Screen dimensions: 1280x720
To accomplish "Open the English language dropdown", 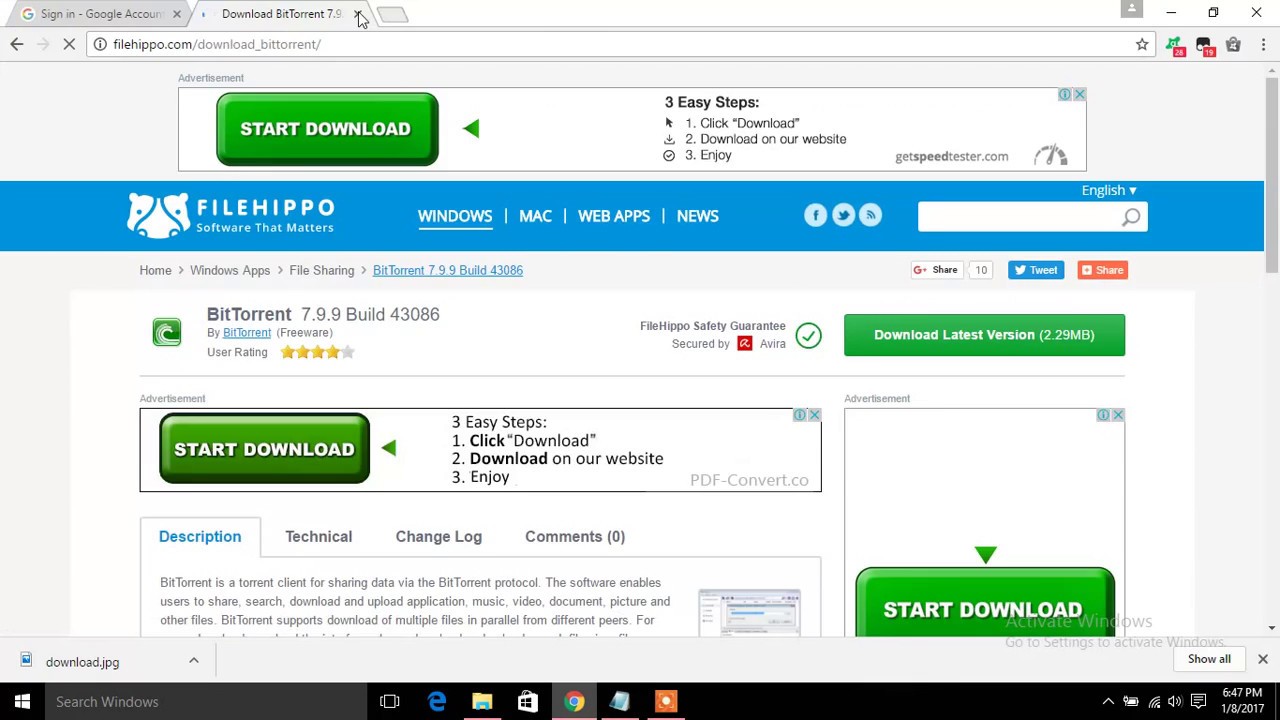I will 1109,190.
